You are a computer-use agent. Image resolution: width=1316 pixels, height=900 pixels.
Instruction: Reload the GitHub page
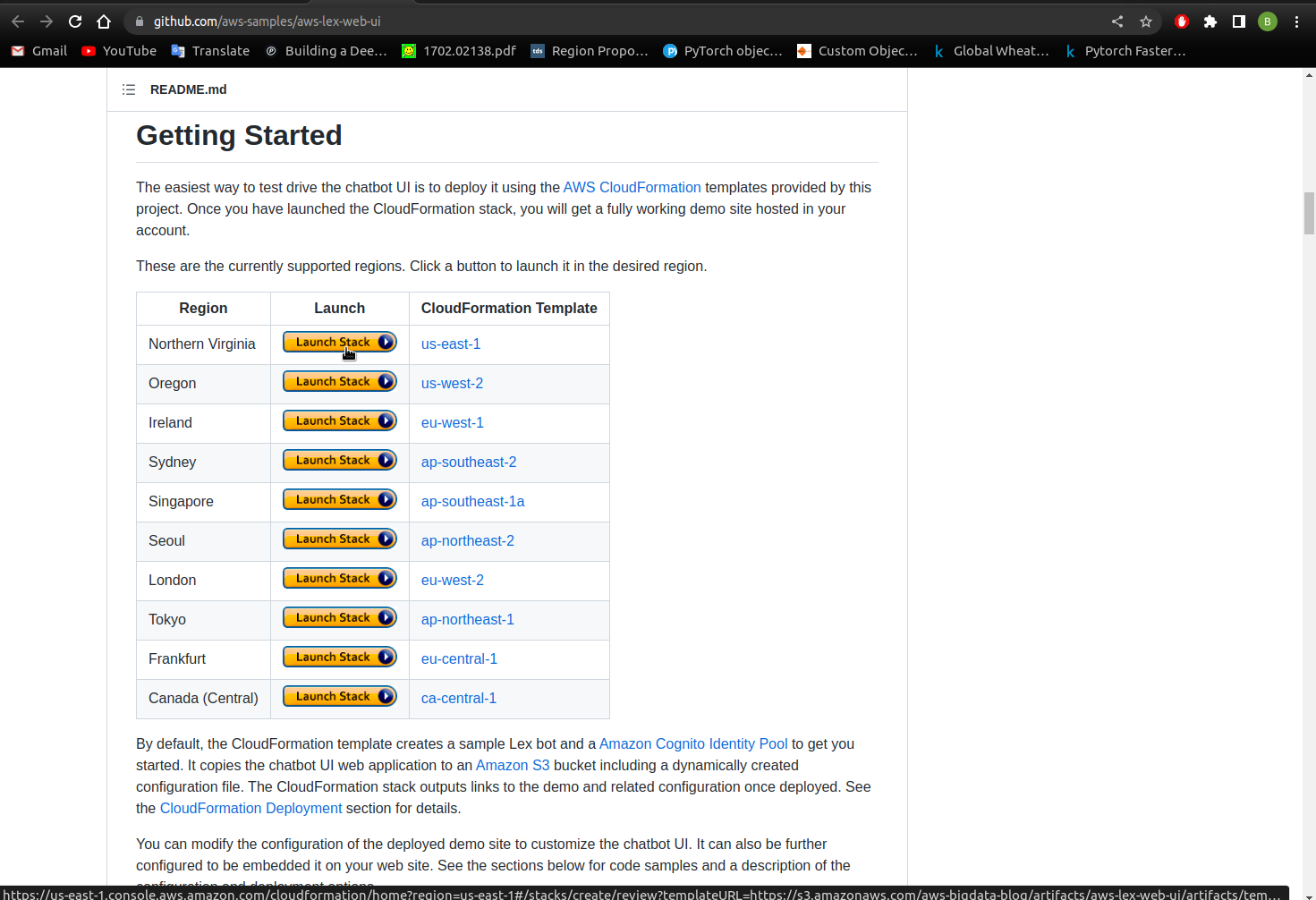[75, 21]
